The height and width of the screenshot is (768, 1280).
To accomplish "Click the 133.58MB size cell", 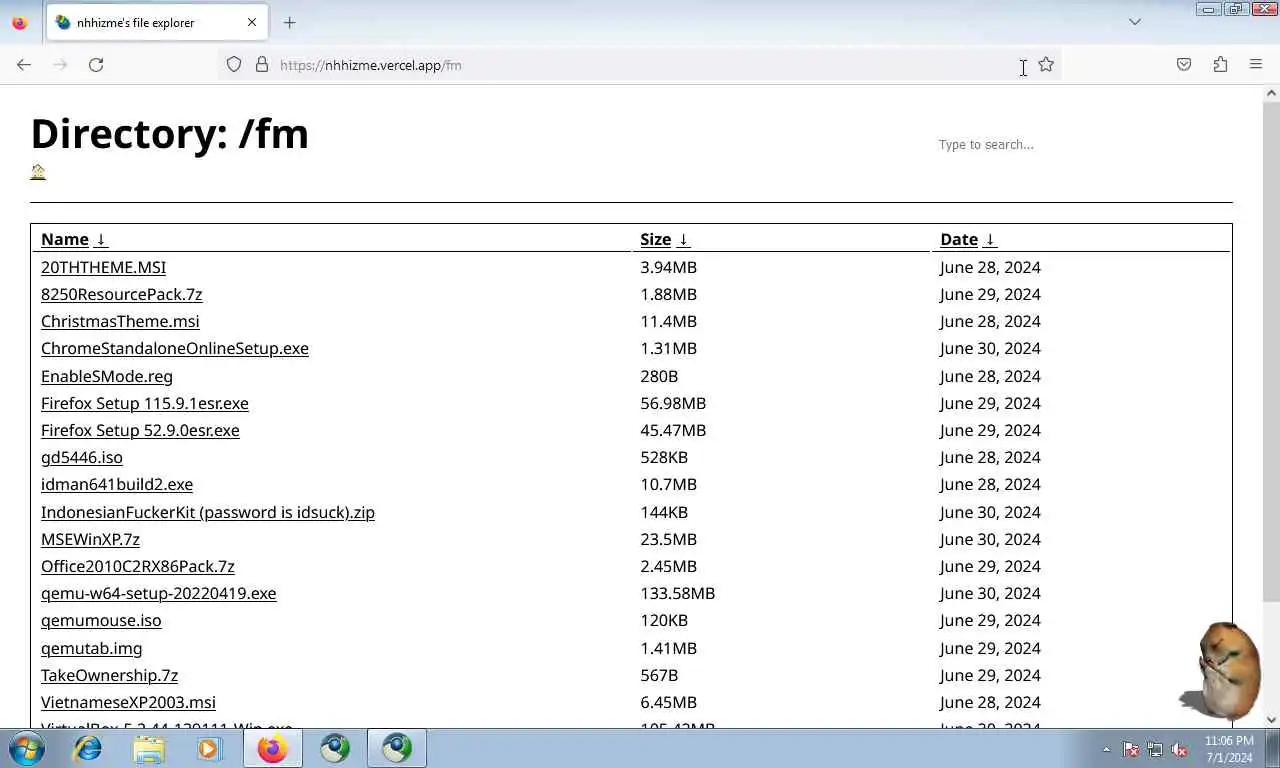I will [677, 593].
